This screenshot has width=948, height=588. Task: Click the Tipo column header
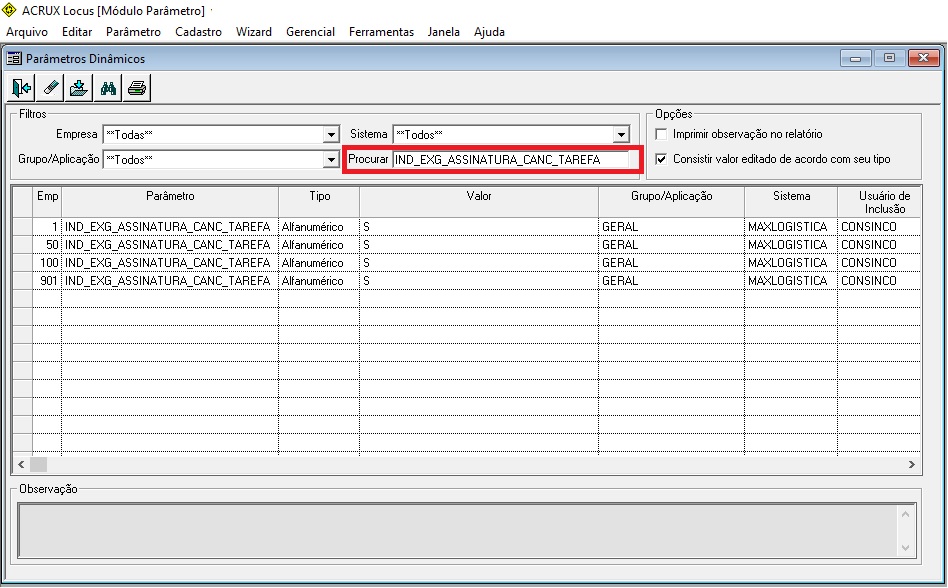point(319,202)
